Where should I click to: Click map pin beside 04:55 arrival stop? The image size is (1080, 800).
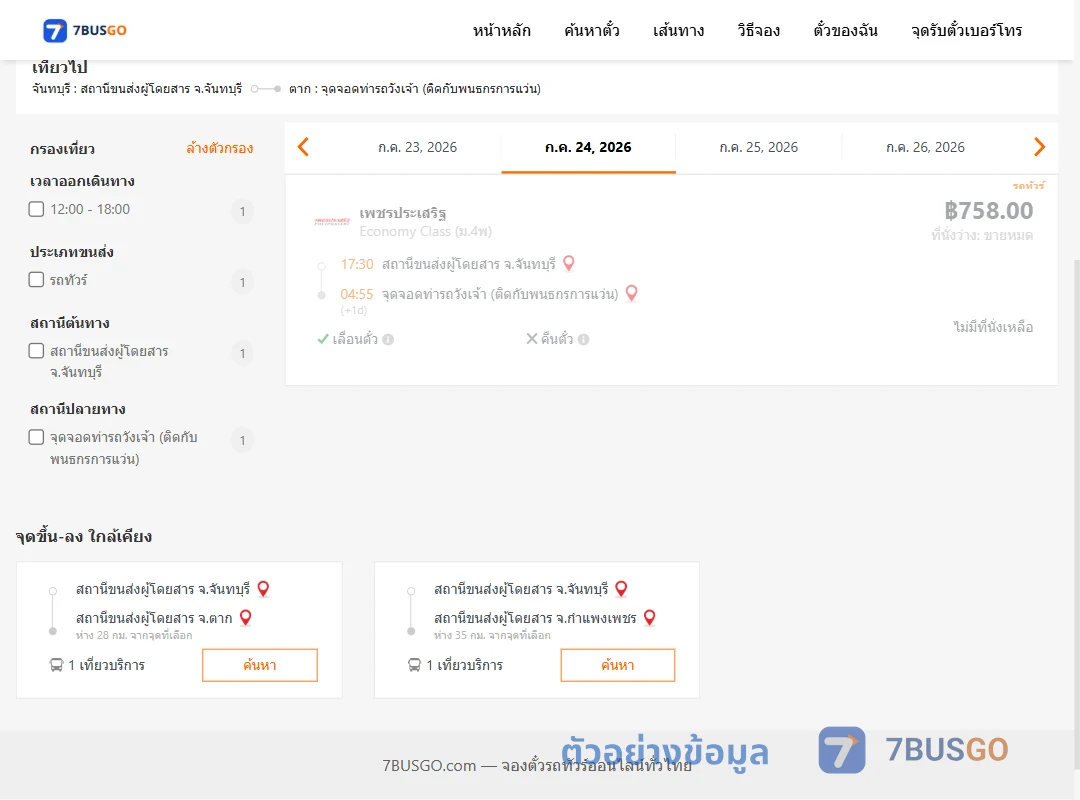(631, 294)
